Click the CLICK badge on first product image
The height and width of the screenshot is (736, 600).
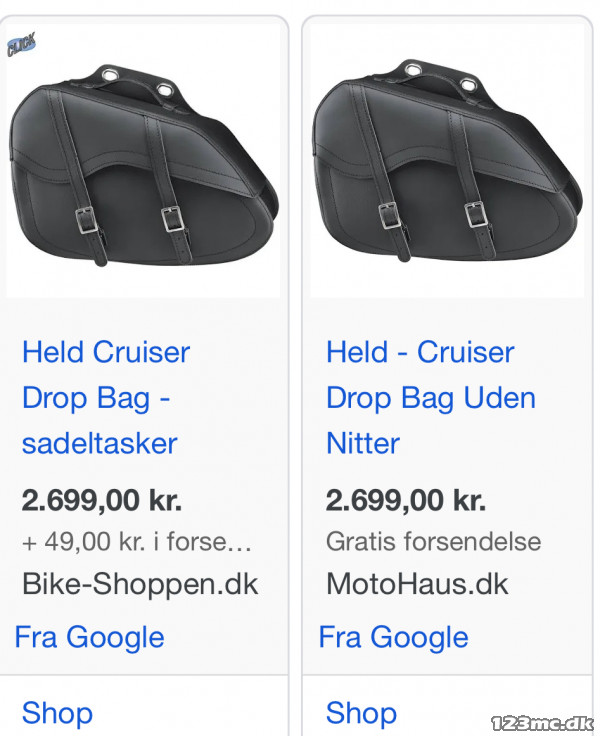[20, 46]
